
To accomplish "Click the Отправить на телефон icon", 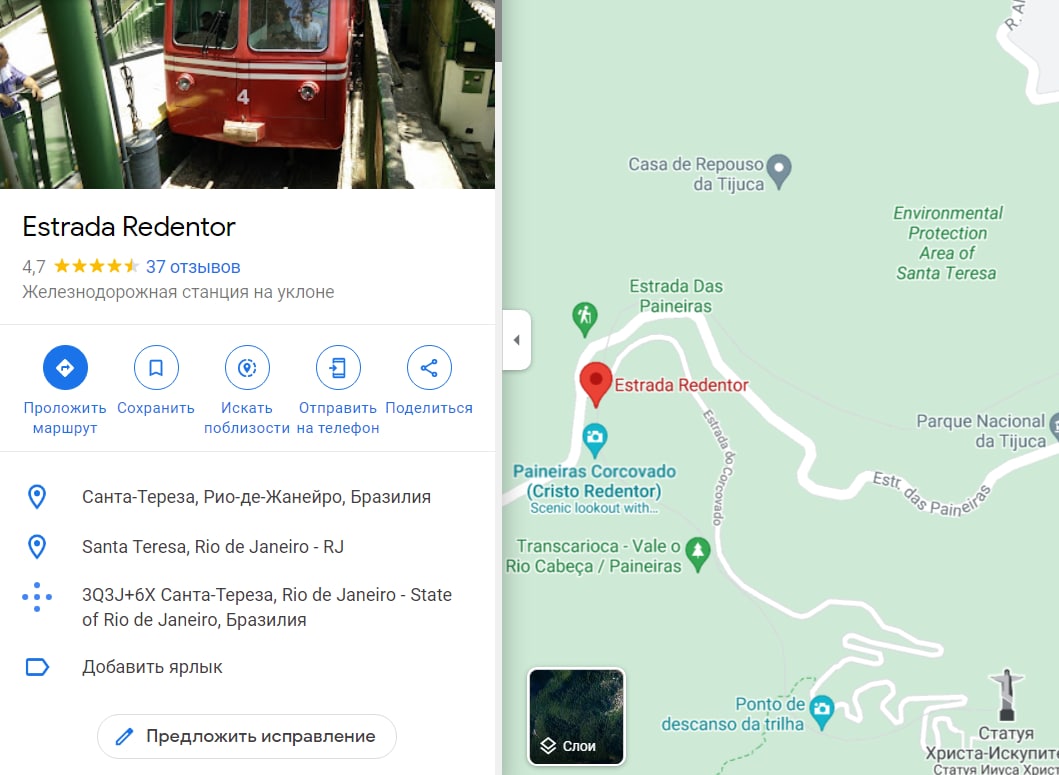I will [338, 368].
